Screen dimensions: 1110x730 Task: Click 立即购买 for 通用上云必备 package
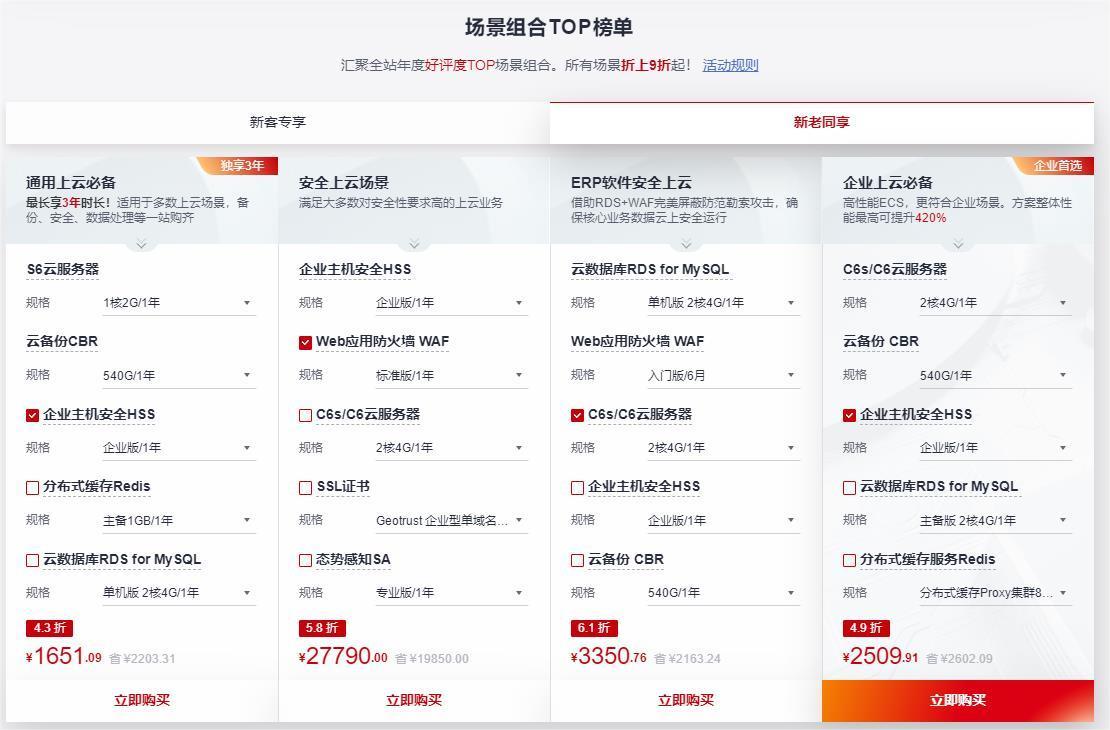tap(142, 700)
